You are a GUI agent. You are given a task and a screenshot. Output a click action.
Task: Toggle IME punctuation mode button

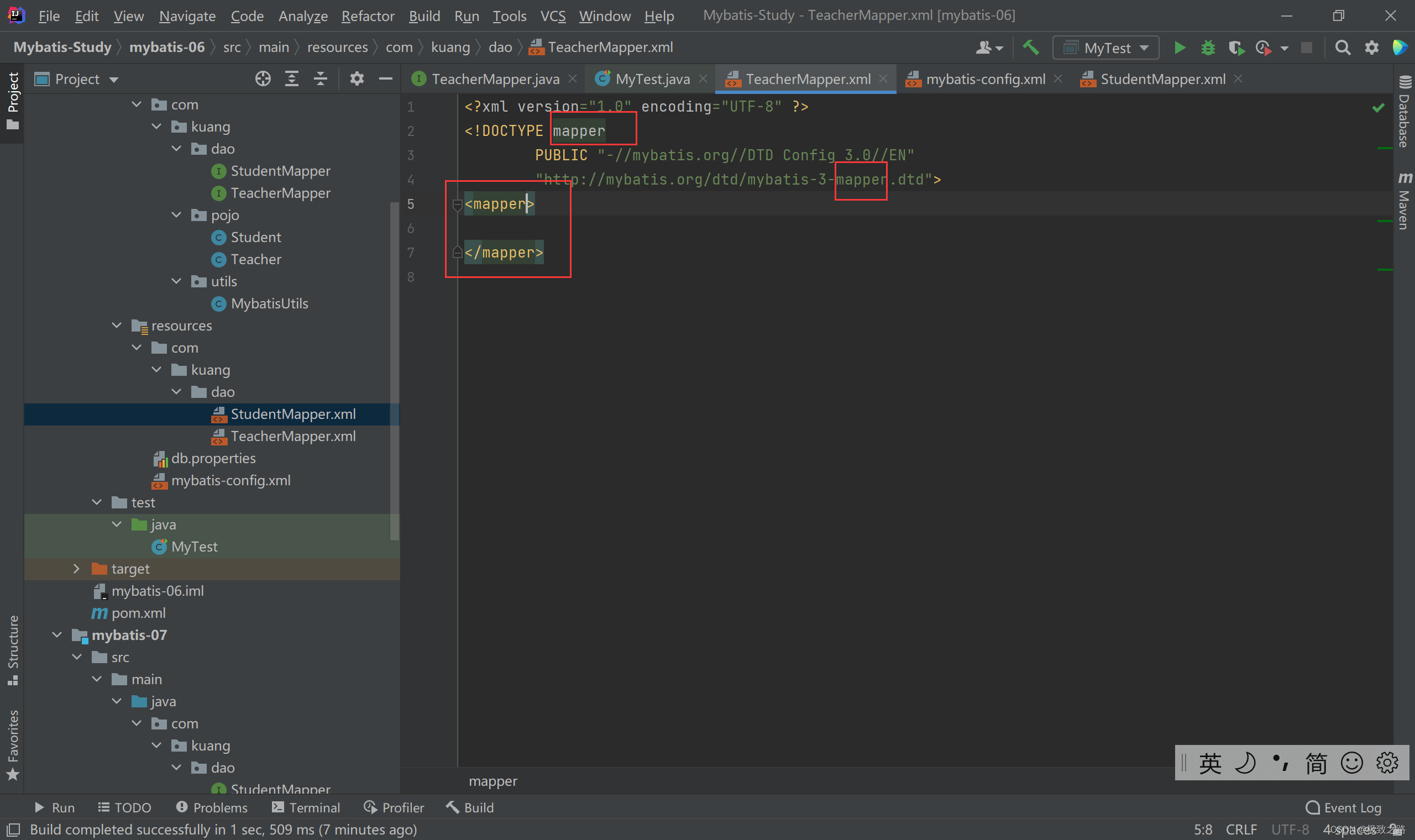coord(1280,763)
